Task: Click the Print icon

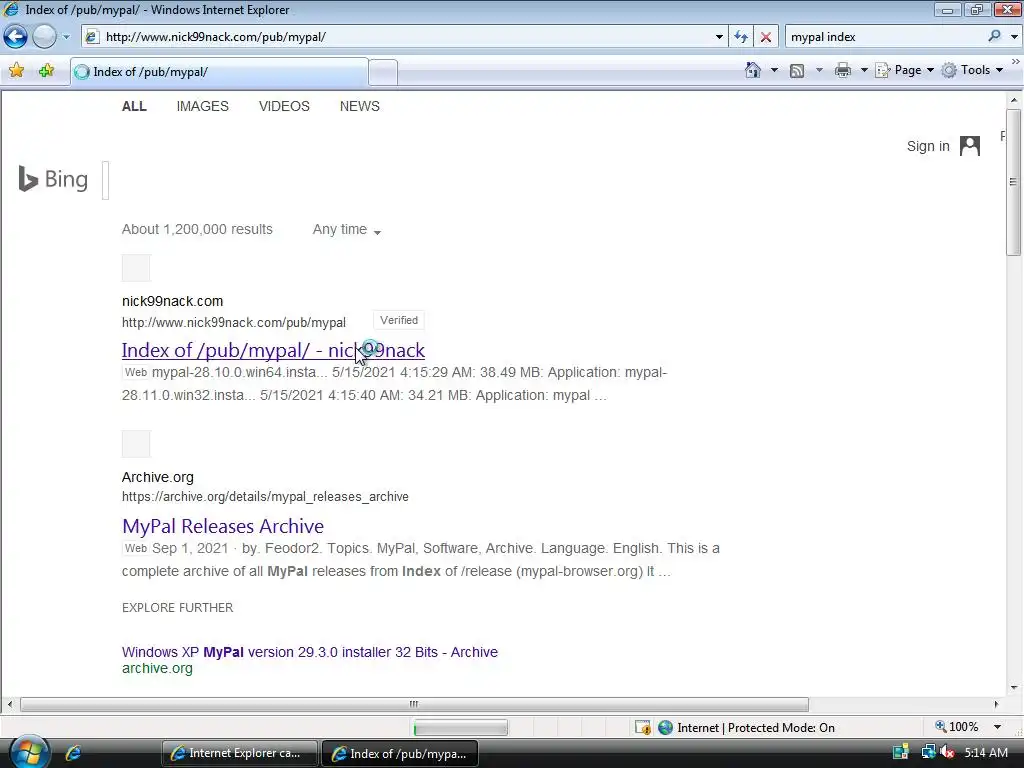Action: coord(842,70)
